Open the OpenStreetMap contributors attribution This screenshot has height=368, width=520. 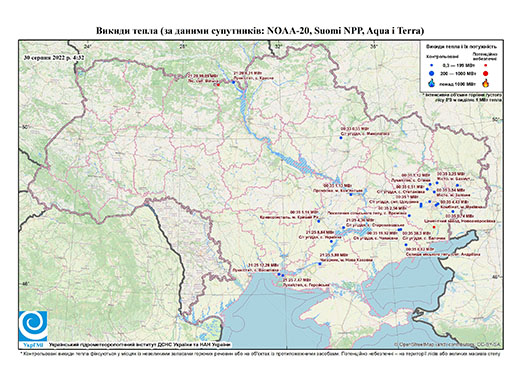tap(447, 344)
